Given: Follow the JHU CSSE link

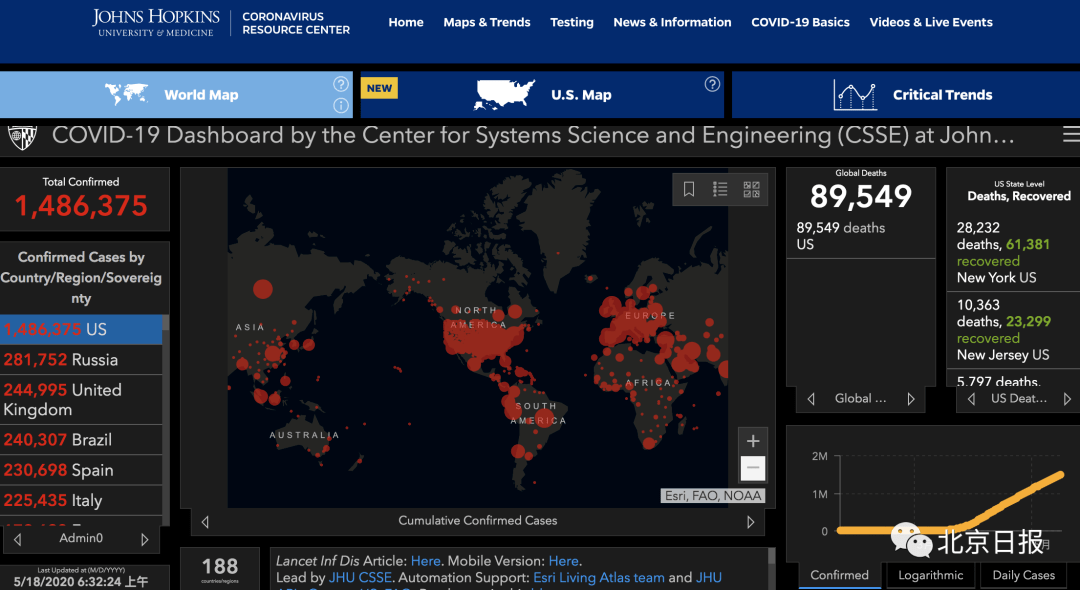Looking at the screenshot, I should point(360,578).
